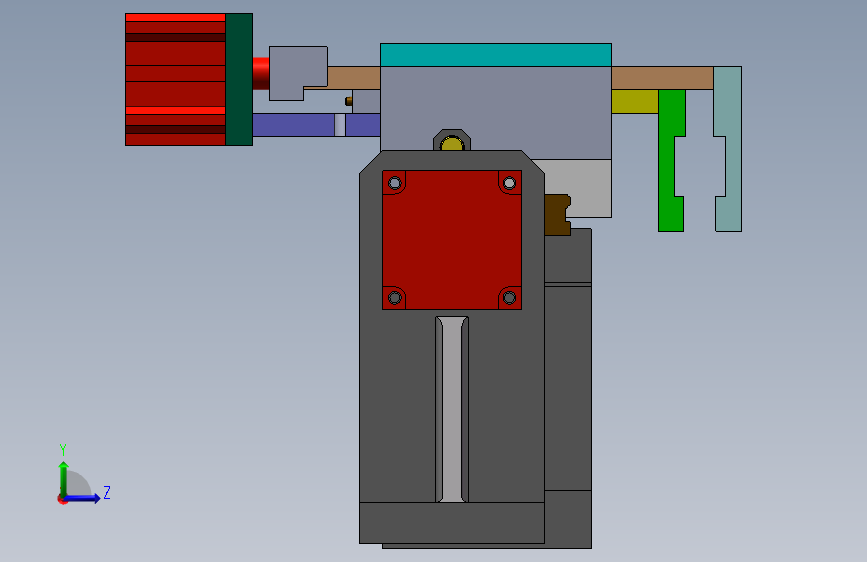
Task: Select the dark gray base plate at the bottom
Action: pos(452,523)
